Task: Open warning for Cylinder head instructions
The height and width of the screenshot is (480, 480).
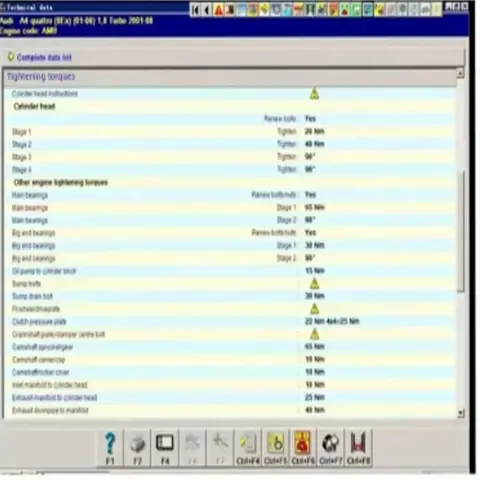Action: [x=314, y=94]
